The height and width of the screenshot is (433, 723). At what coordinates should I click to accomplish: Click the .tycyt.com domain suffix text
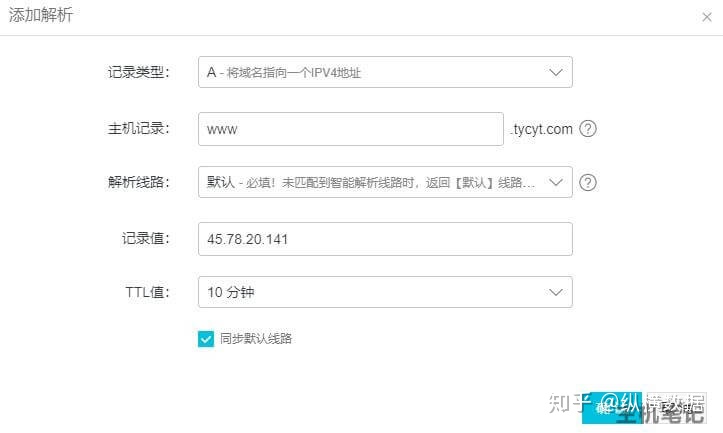coord(541,129)
